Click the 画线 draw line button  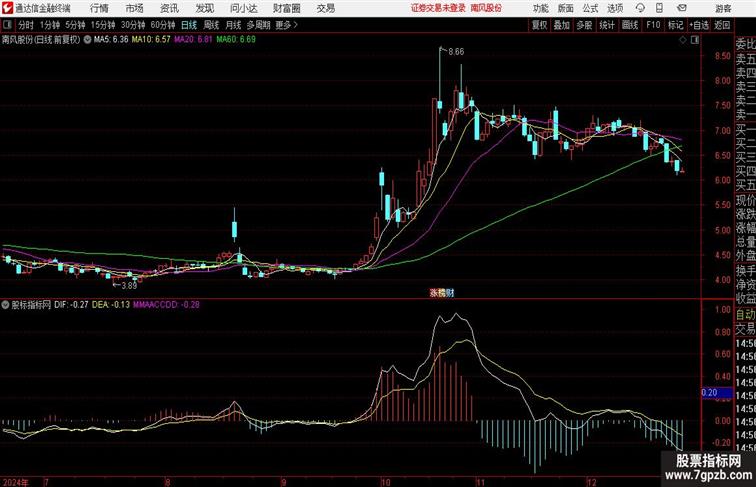[x=630, y=25]
